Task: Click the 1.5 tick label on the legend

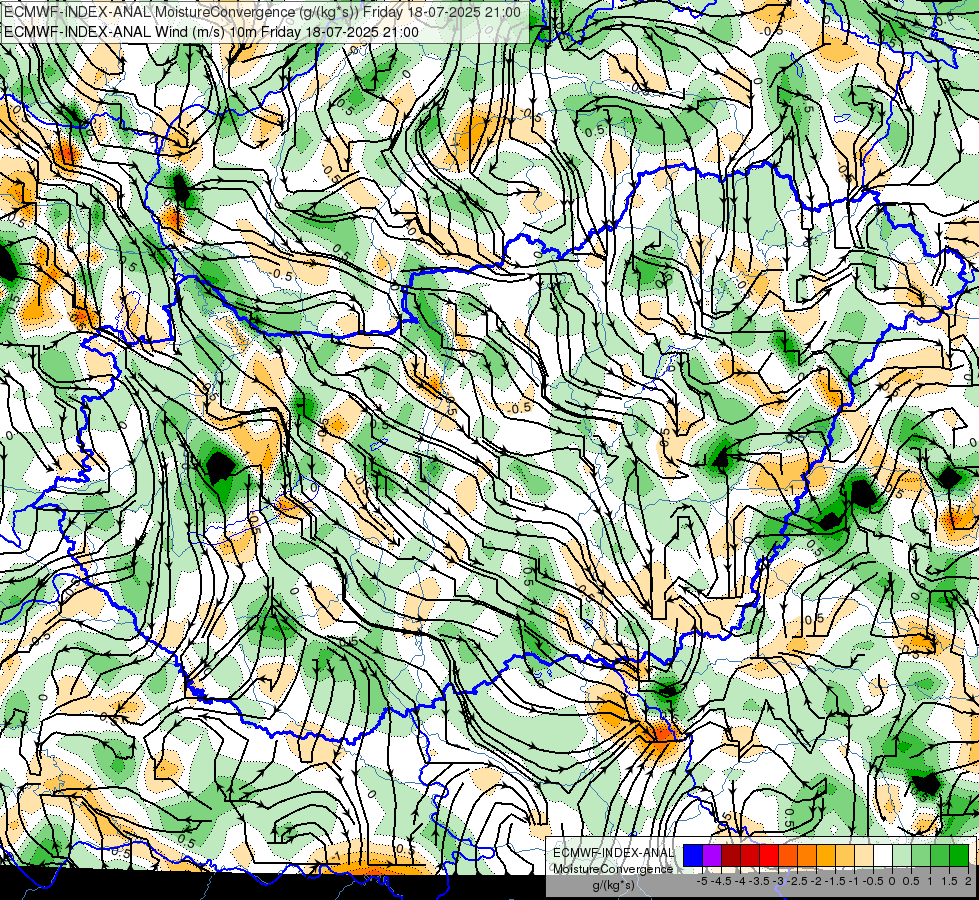Action: point(949,881)
